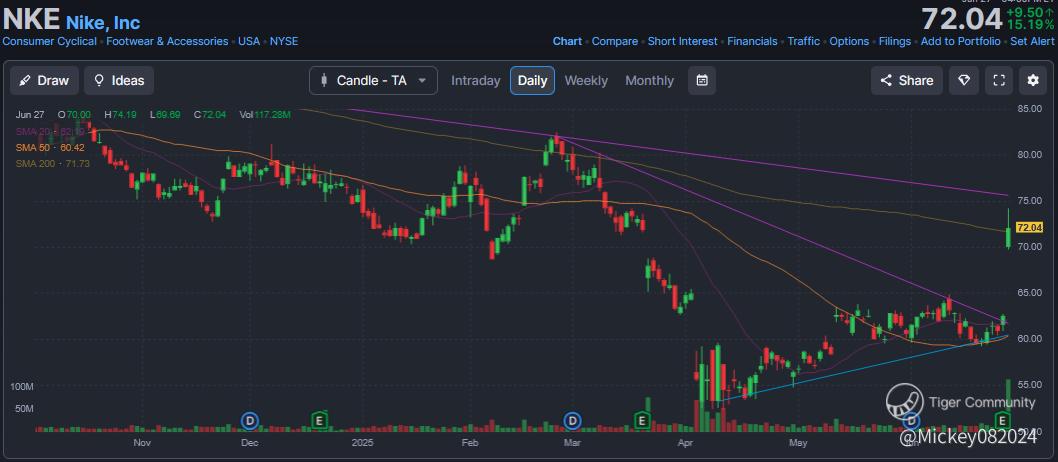Screen dimensions: 1058x462
Task: Toggle fullscreen chart icon
Action: [999, 80]
